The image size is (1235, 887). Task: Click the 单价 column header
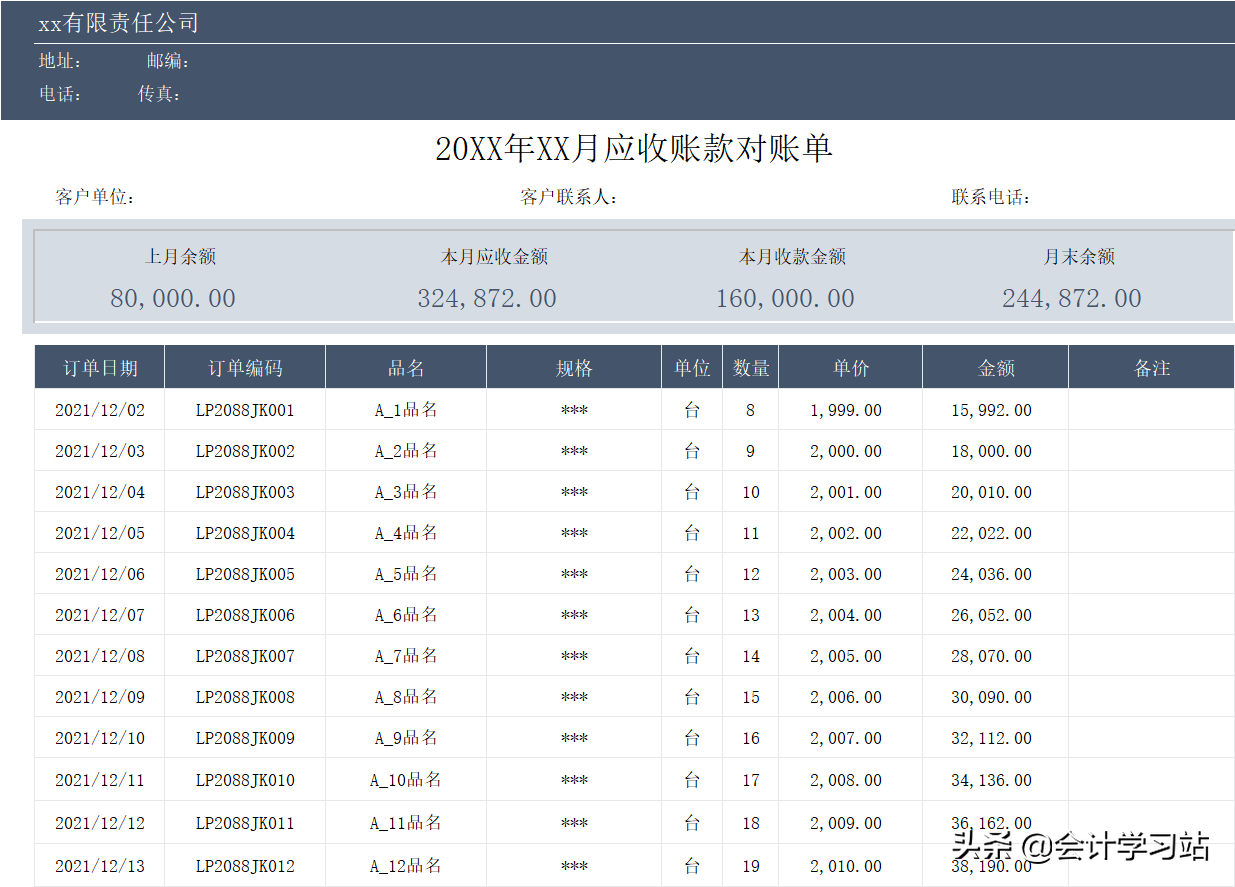coord(851,368)
